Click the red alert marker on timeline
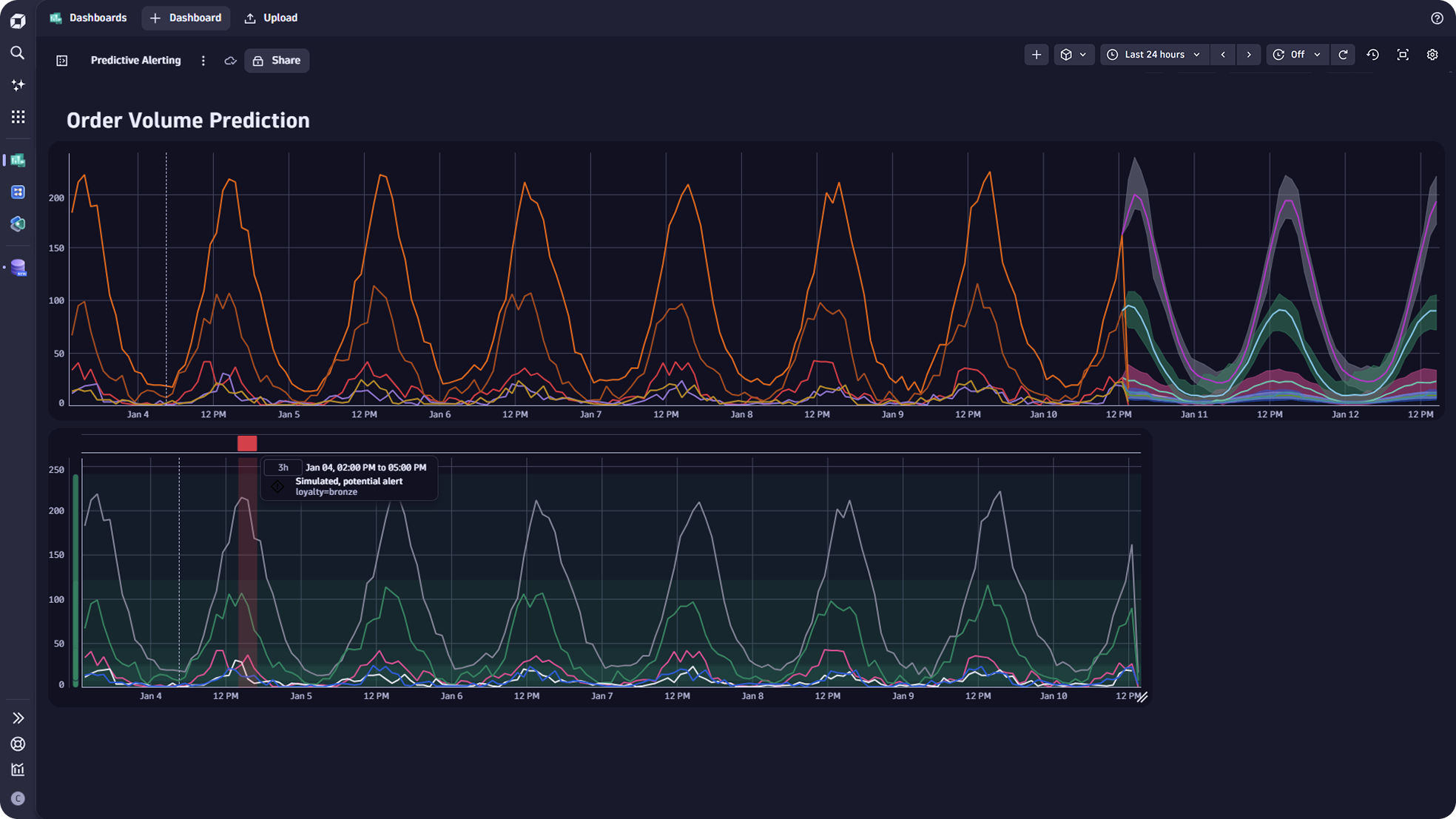Viewport: 1456px width, 819px height. click(247, 443)
